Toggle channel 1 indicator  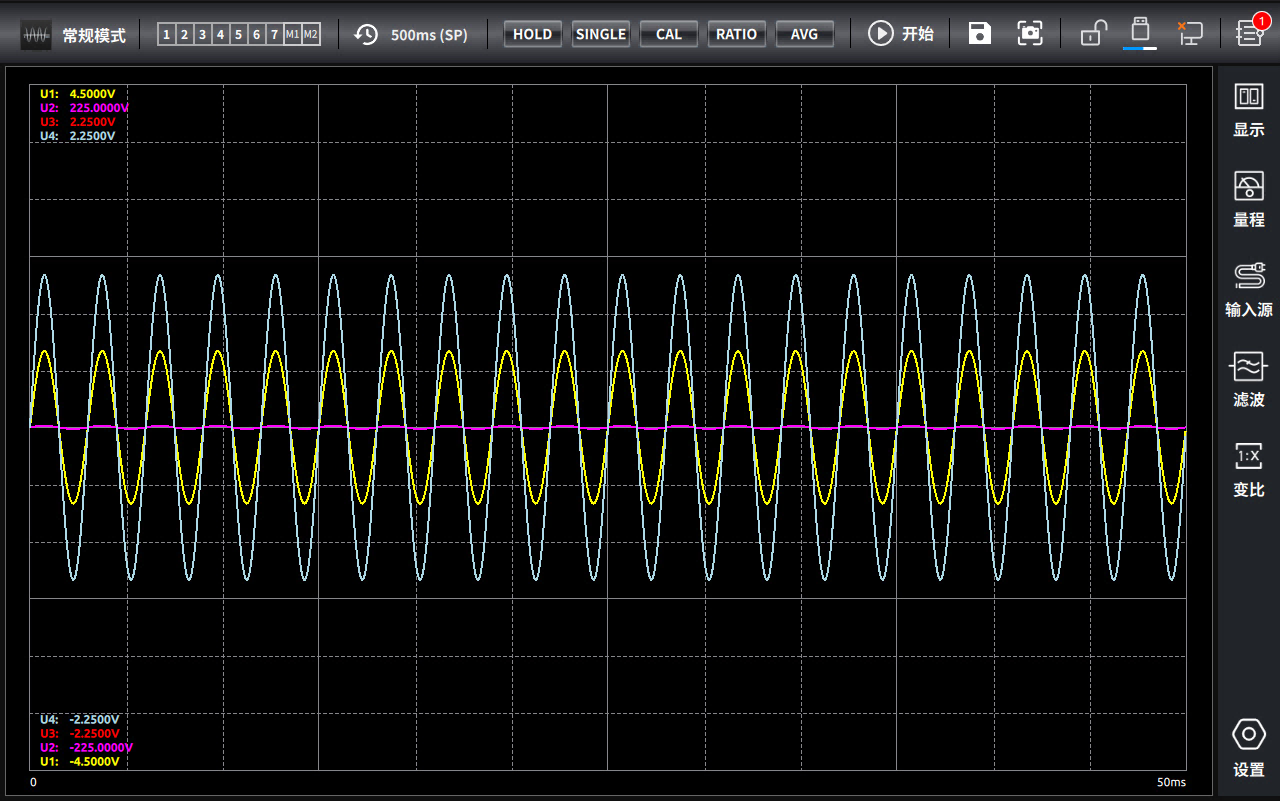point(166,35)
